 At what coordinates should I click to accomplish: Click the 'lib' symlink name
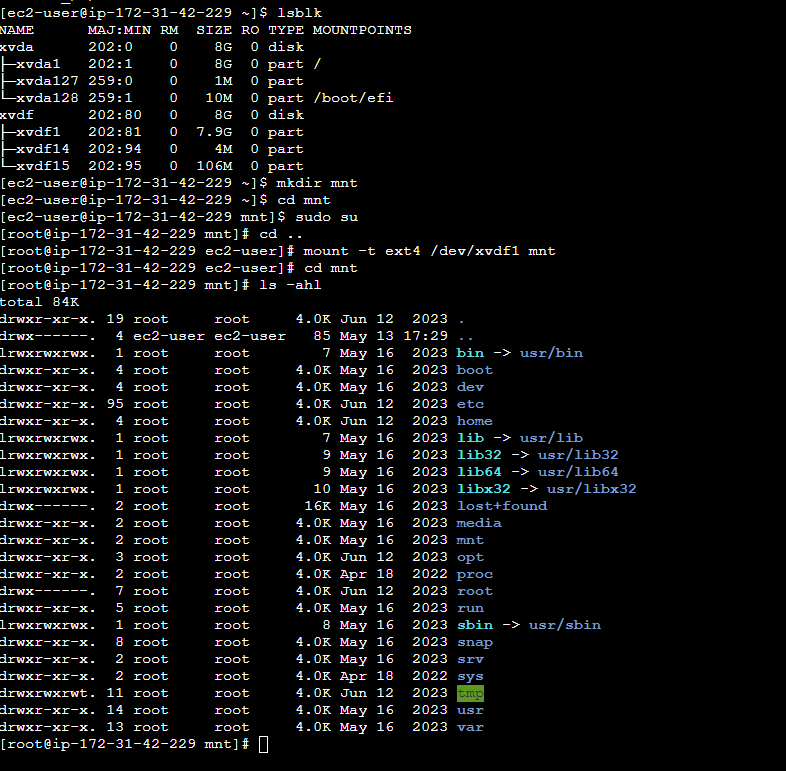[x=470, y=438]
